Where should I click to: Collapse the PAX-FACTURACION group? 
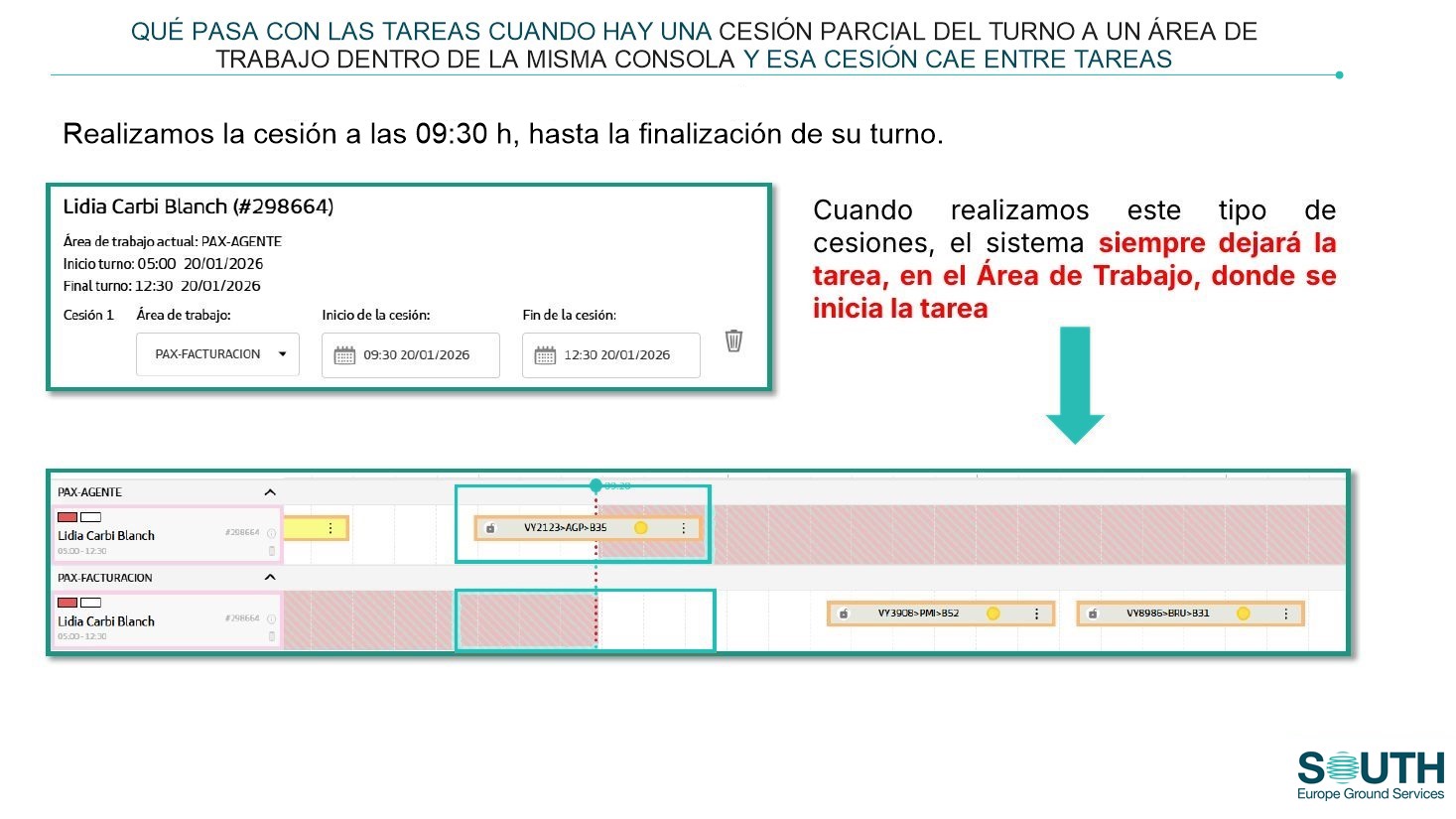pos(269,578)
